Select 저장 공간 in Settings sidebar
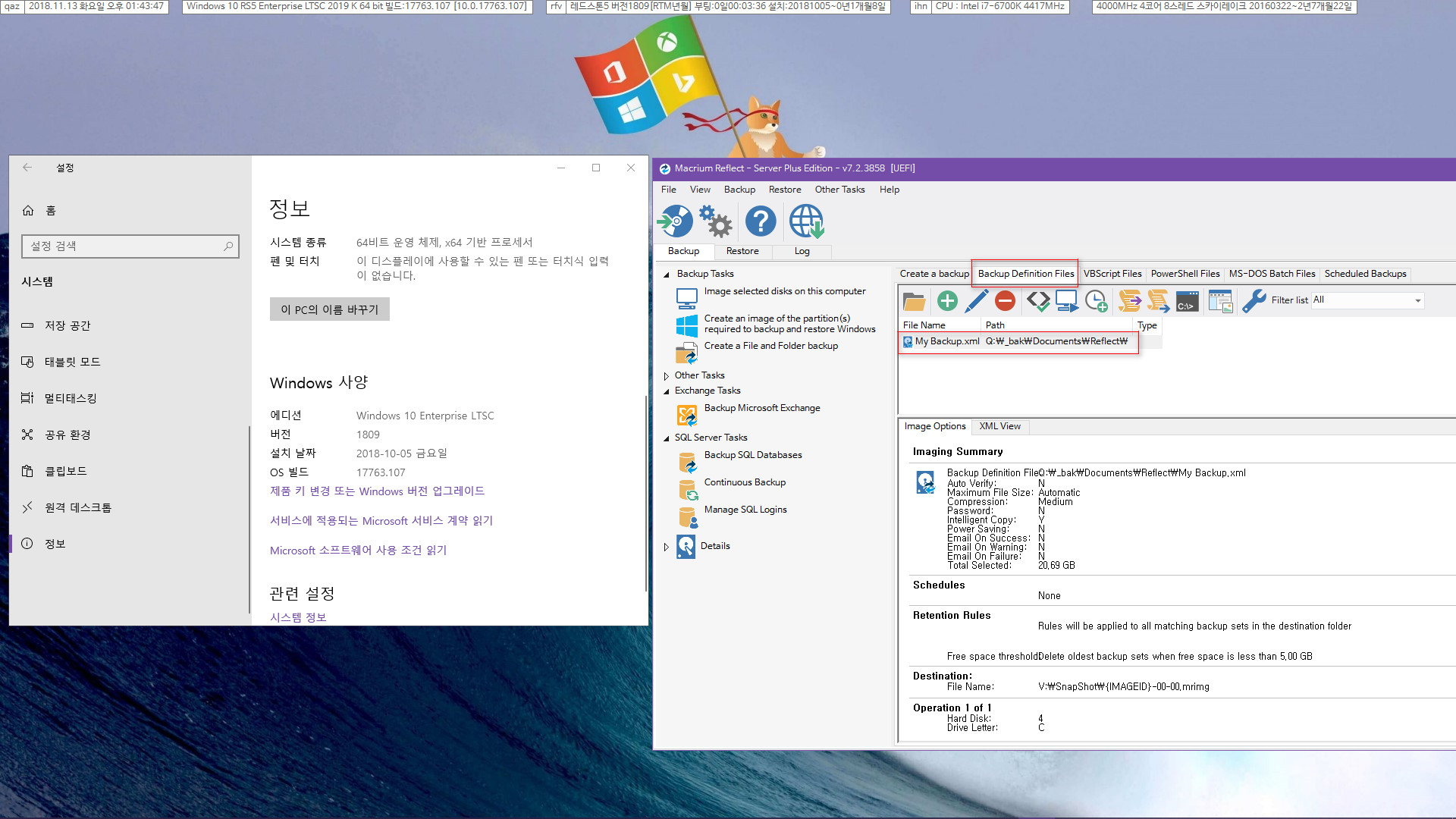Screen dimensions: 1456x819 pos(129,325)
